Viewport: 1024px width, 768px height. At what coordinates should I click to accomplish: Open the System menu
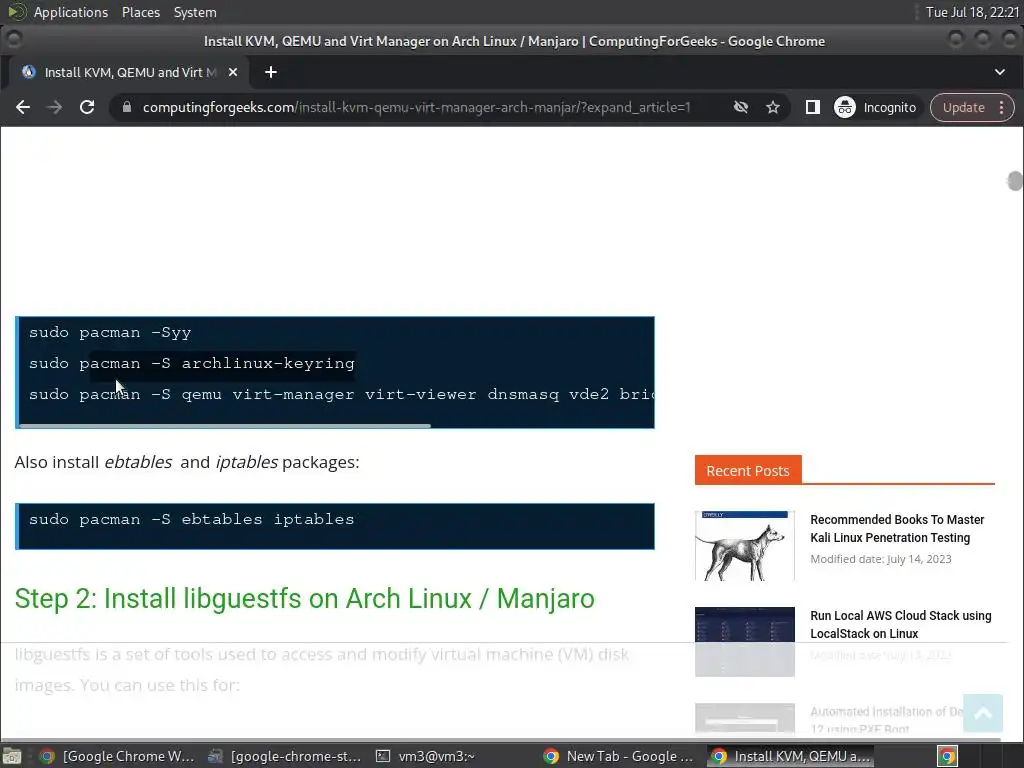click(195, 12)
